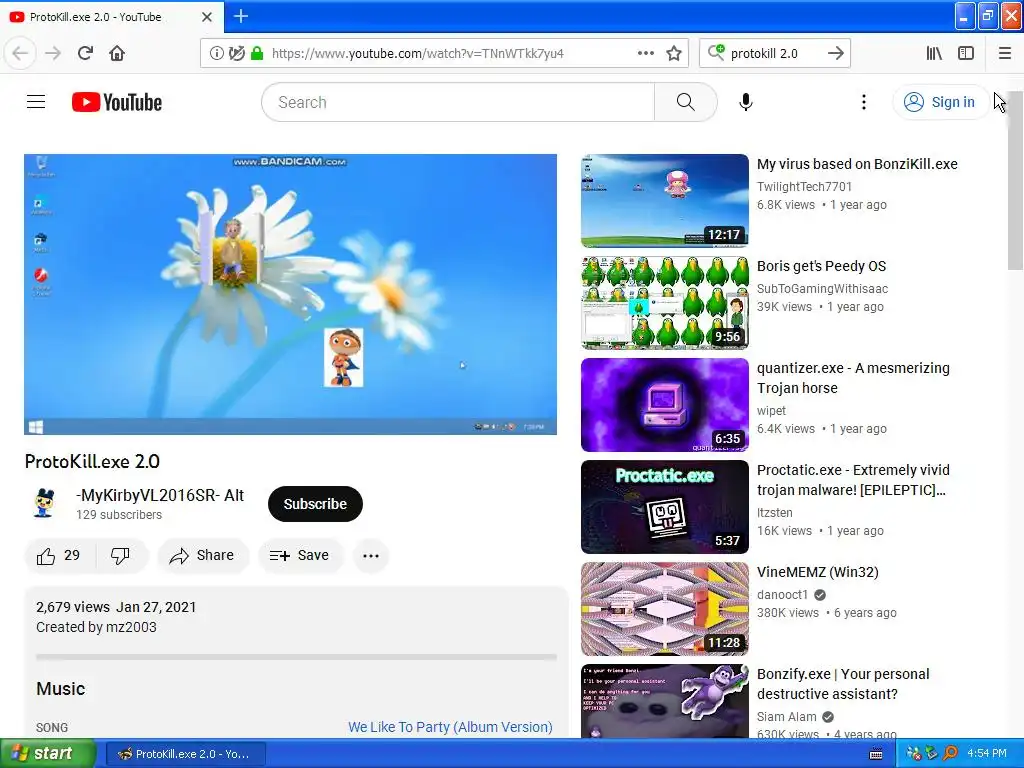
Task: Focus the YouTube Search input field
Action: [458, 102]
